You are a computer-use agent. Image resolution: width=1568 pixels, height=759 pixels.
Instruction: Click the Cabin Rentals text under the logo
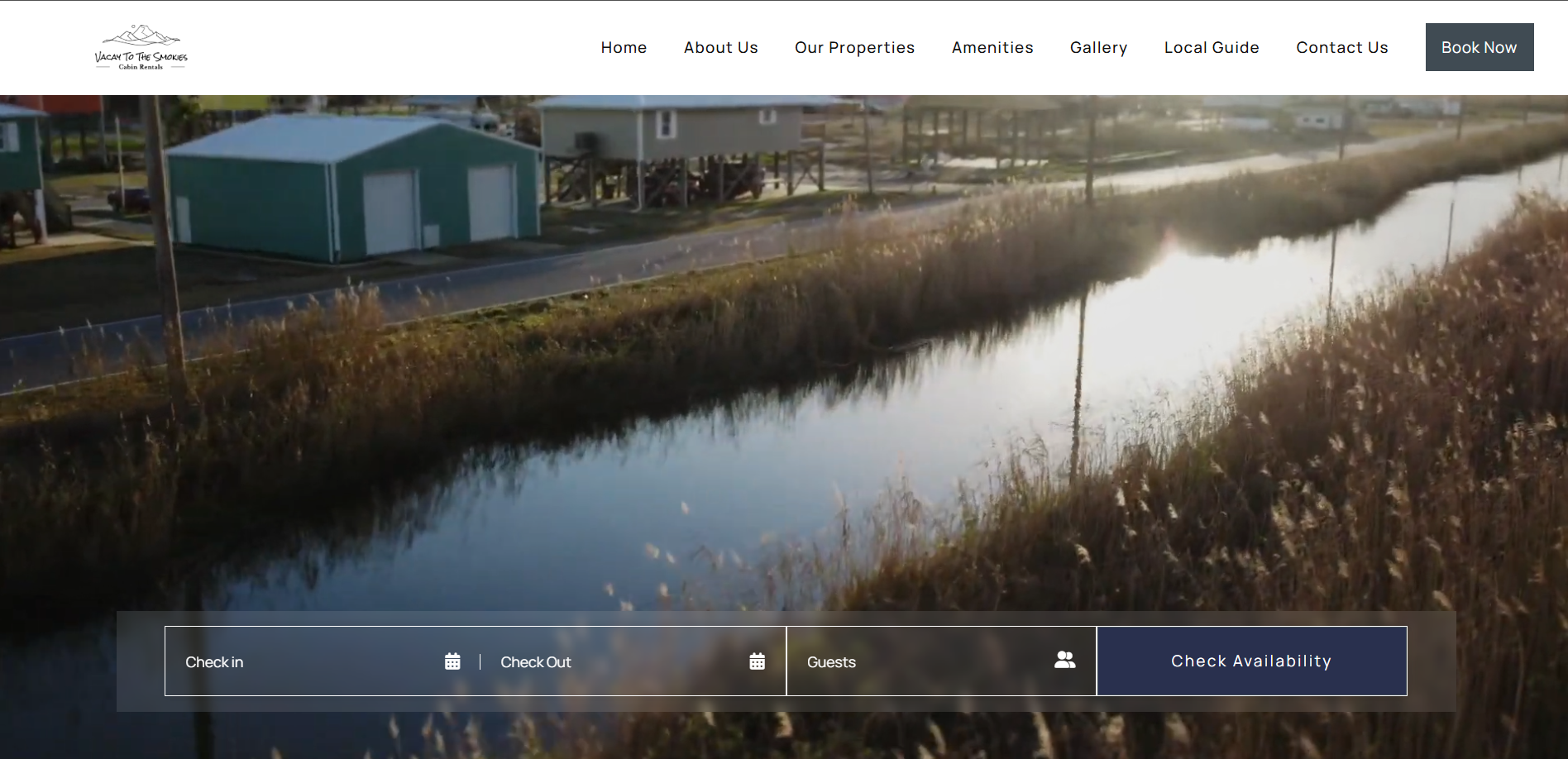click(141, 67)
